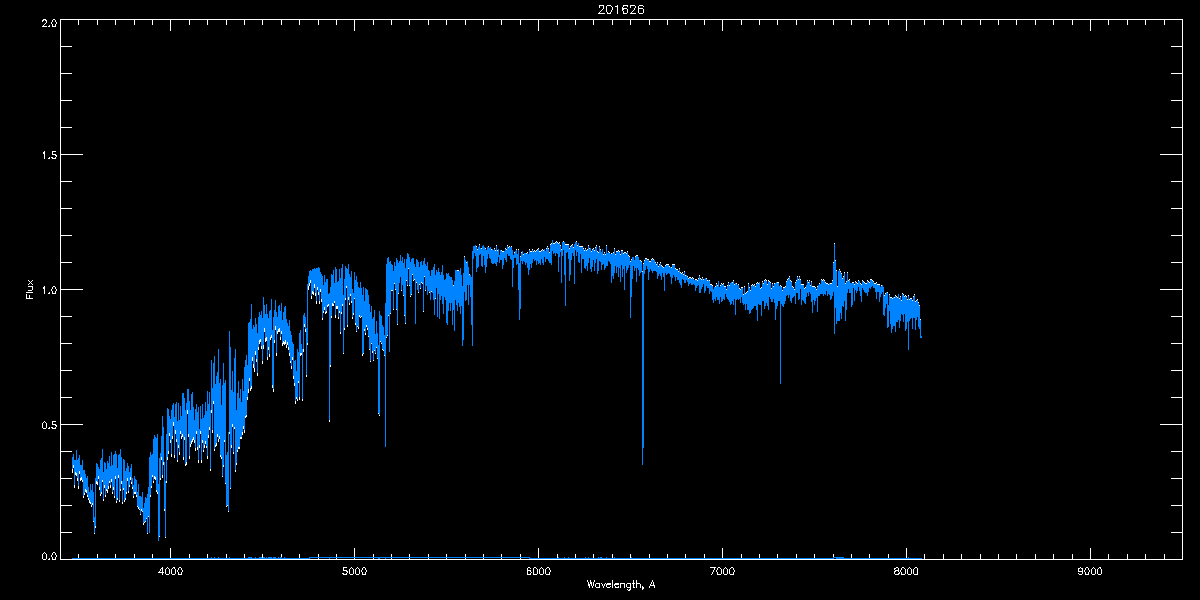Click the absorption line bottom near 5170

pos(385,444)
